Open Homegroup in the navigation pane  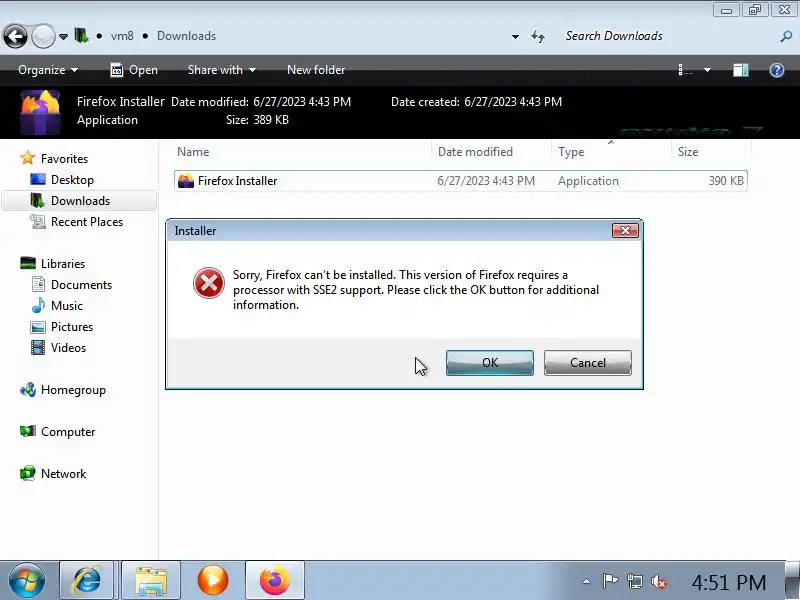tap(73, 390)
